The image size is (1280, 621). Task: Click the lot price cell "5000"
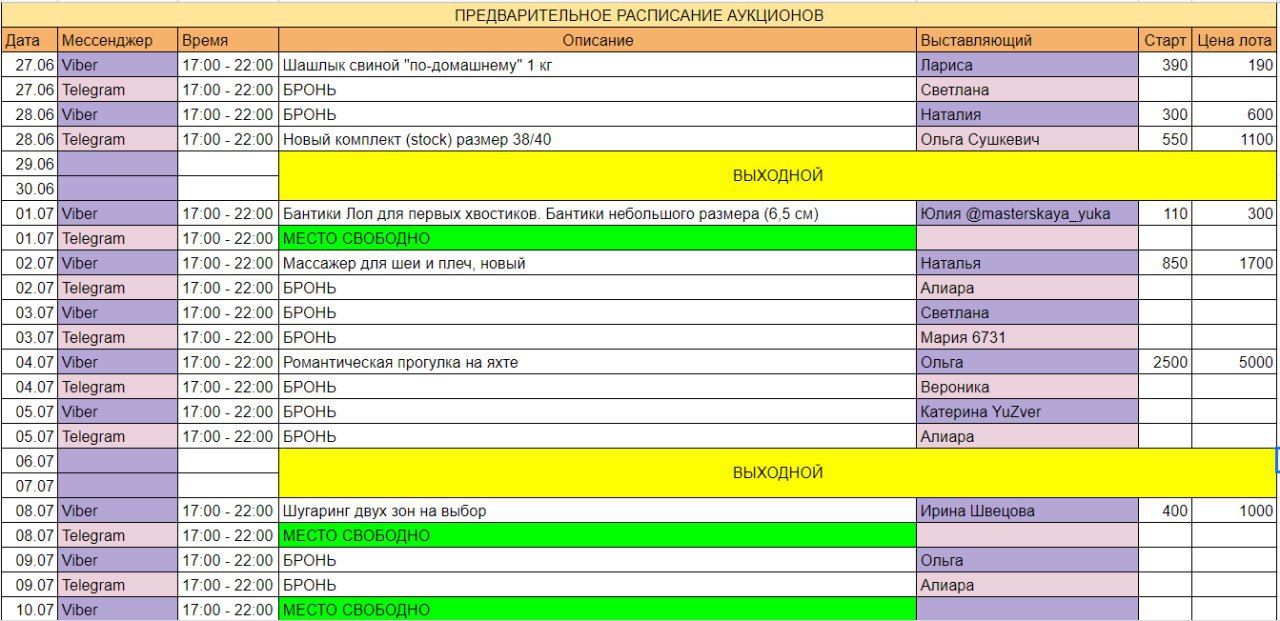(x=1235, y=362)
